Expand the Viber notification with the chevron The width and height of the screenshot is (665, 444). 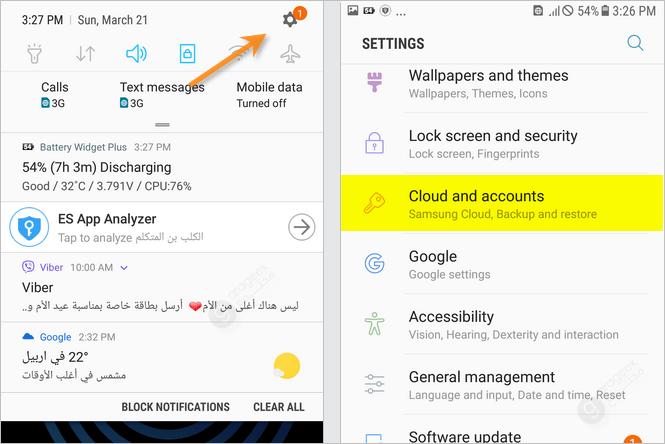124,268
